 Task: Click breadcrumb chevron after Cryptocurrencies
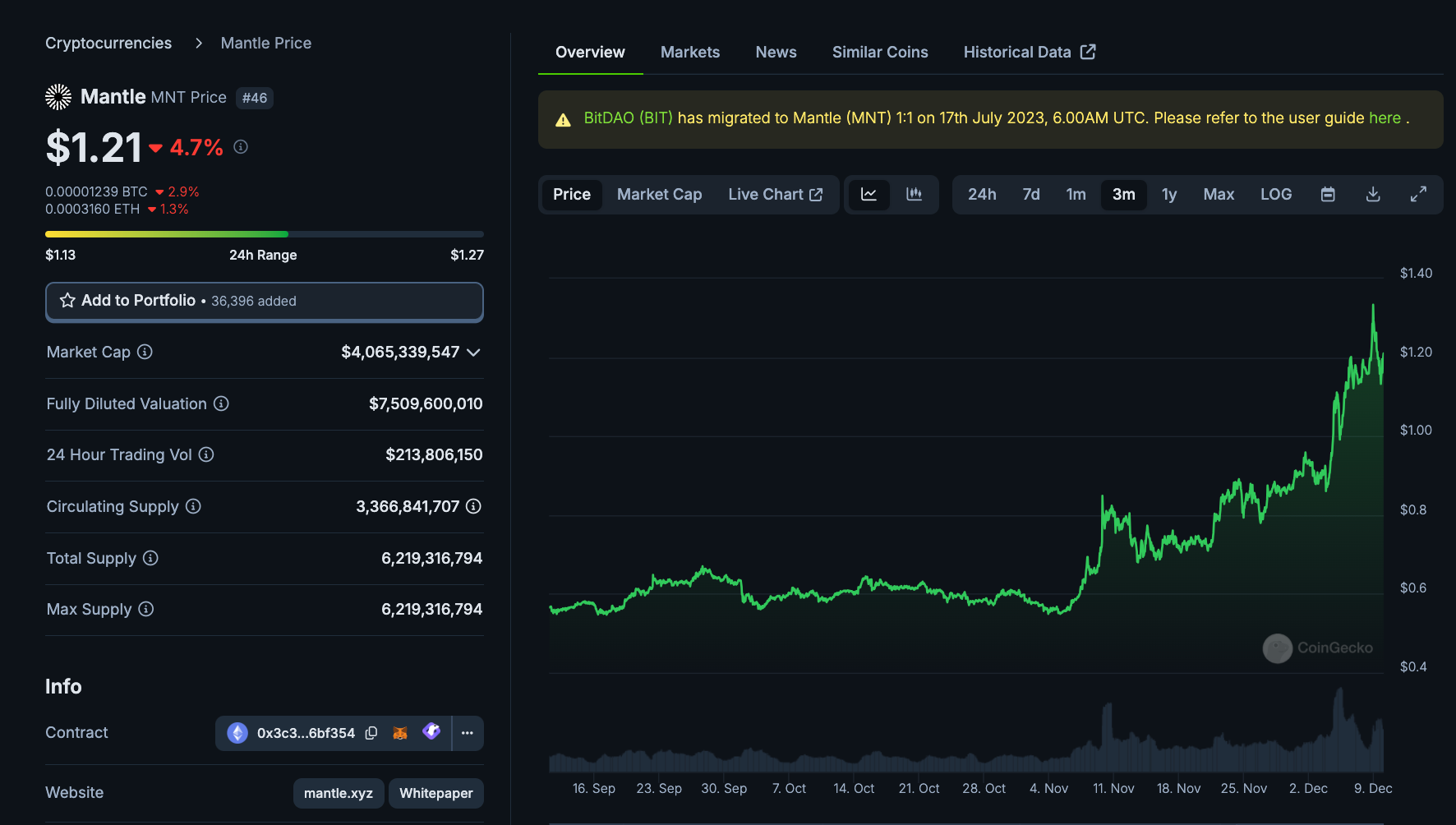(198, 43)
